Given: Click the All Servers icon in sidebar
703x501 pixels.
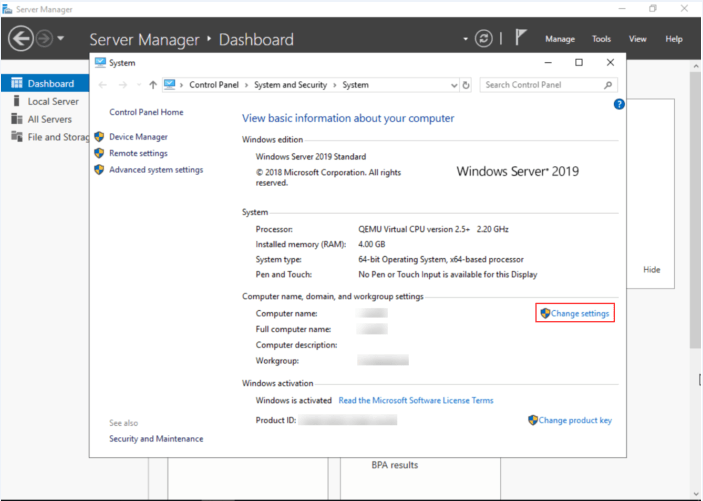Looking at the screenshot, I should pyautogui.click(x=17, y=119).
